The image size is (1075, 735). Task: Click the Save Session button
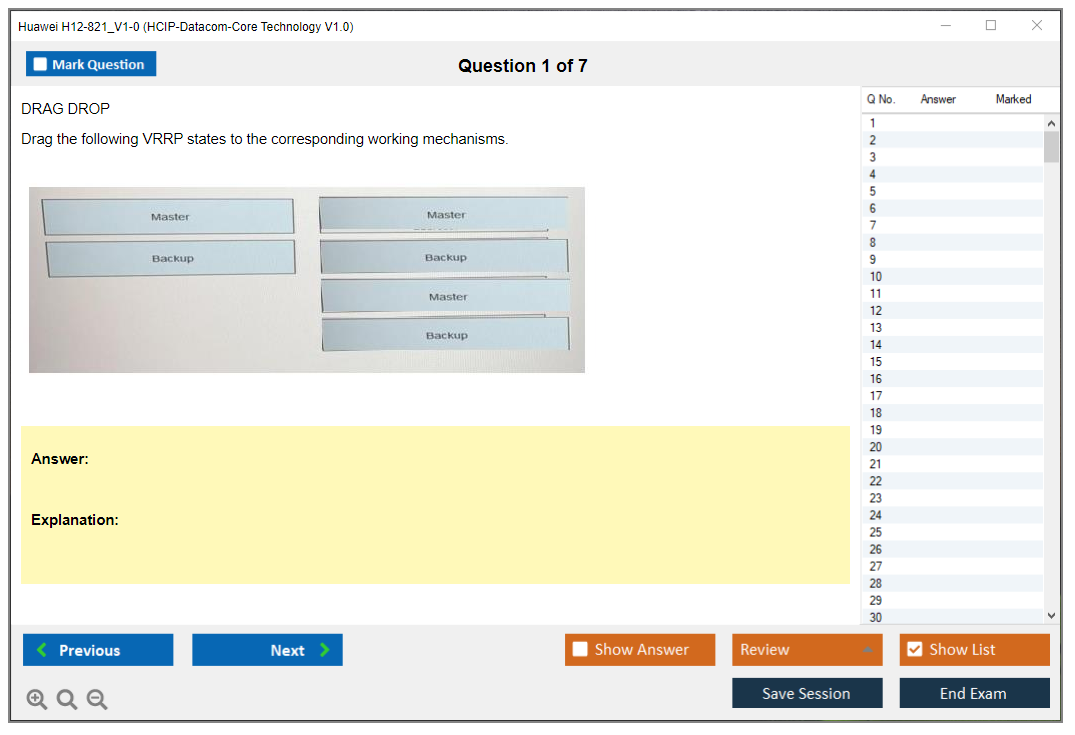click(x=807, y=693)
